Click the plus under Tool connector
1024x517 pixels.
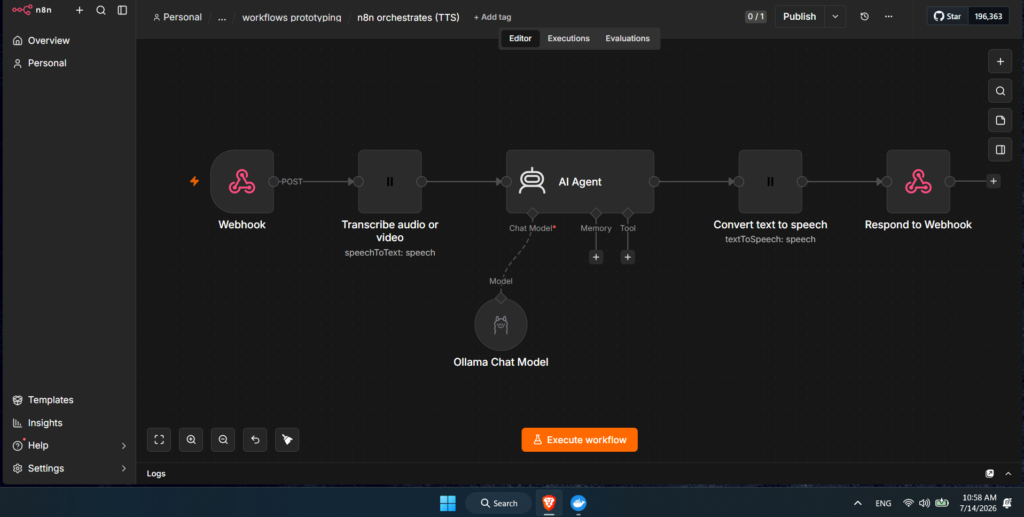tap(628, 257)
